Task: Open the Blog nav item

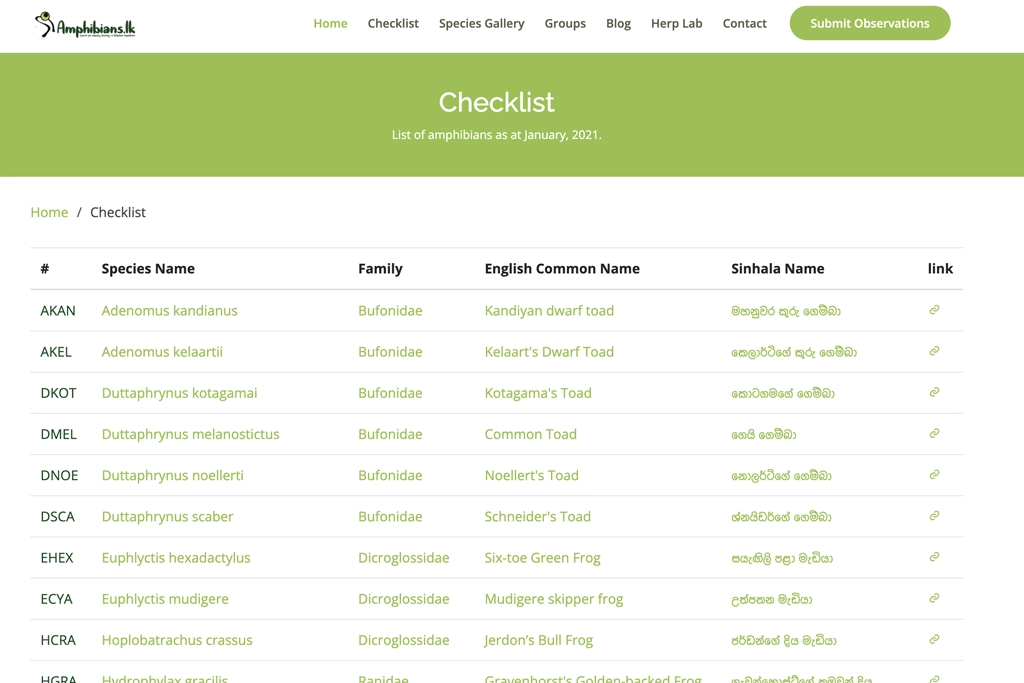Action: [x=618, y=23]
